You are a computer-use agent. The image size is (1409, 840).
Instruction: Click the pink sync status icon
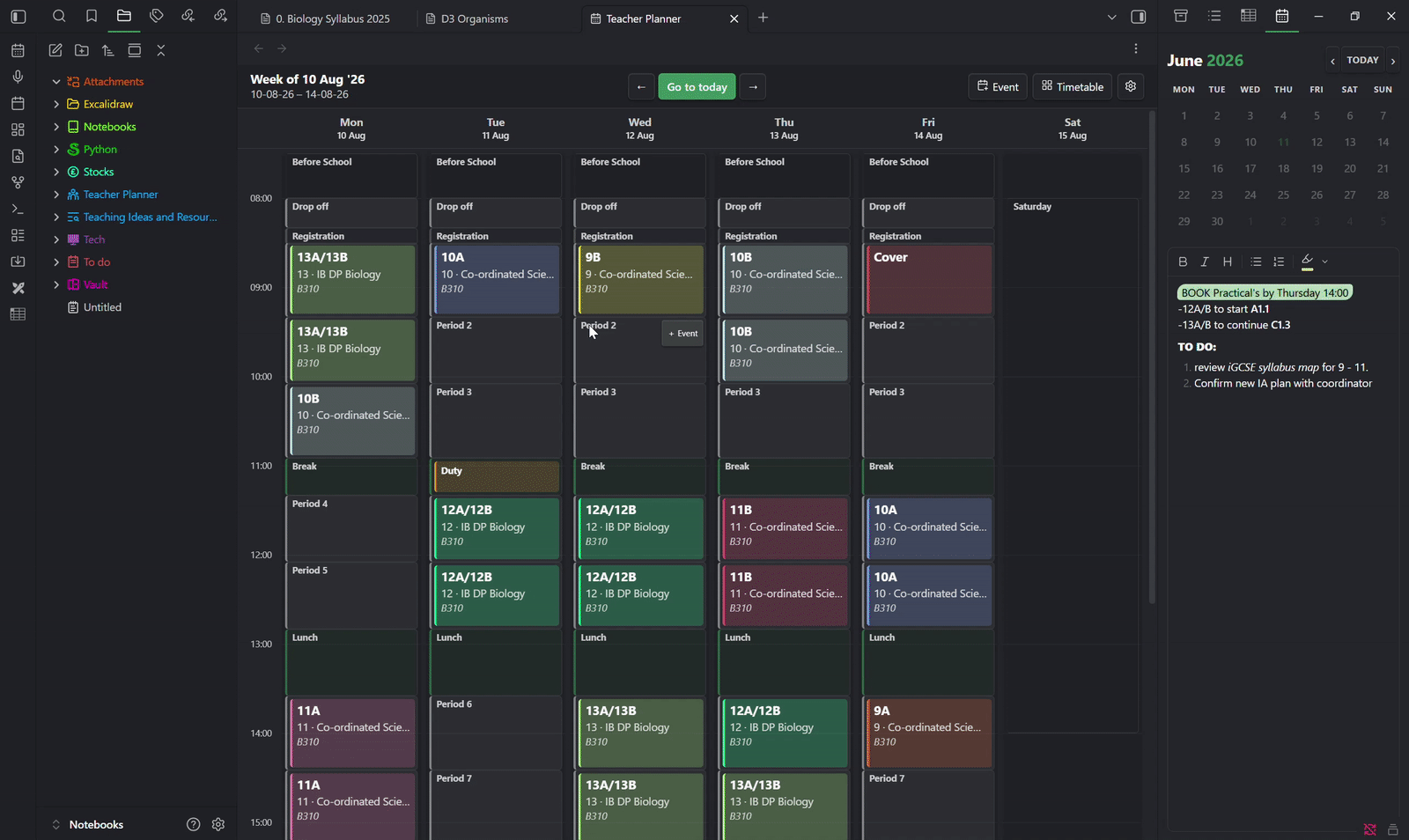(x=1370, y=829)
